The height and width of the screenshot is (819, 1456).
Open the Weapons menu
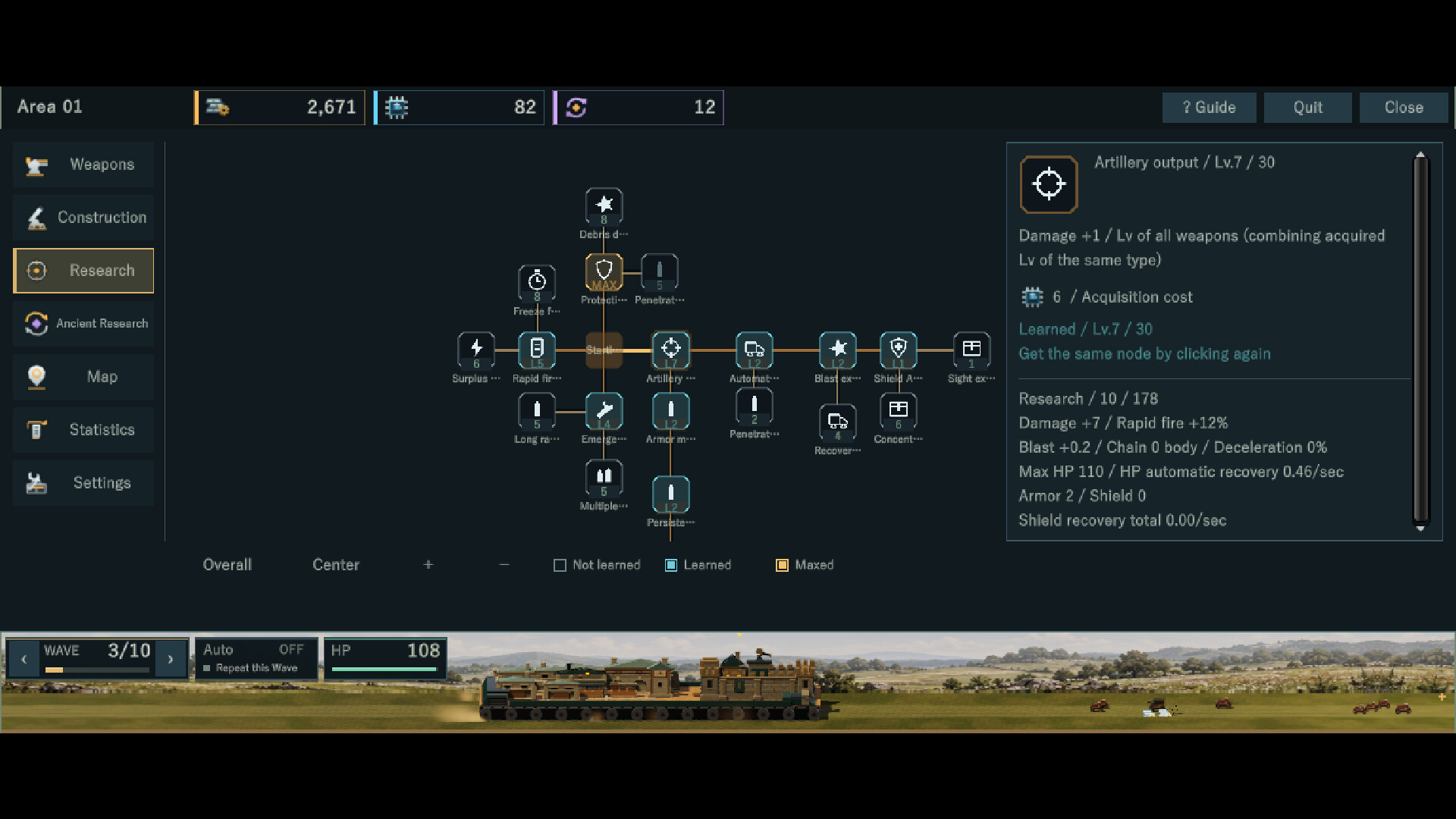click(x=83, y=165)
